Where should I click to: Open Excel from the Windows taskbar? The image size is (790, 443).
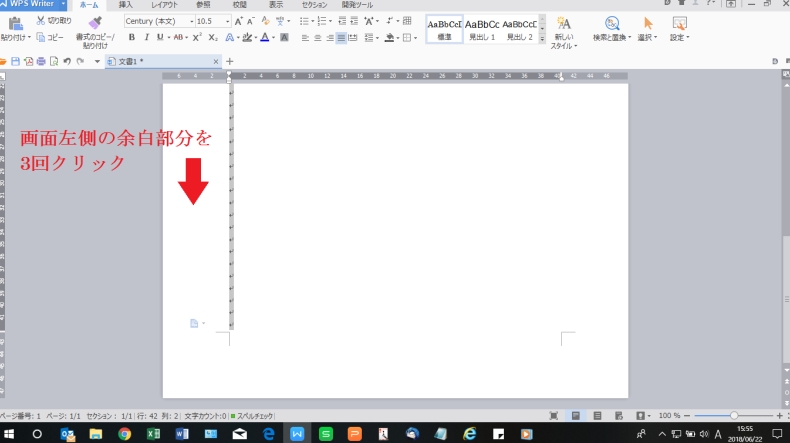coord(154,434)
